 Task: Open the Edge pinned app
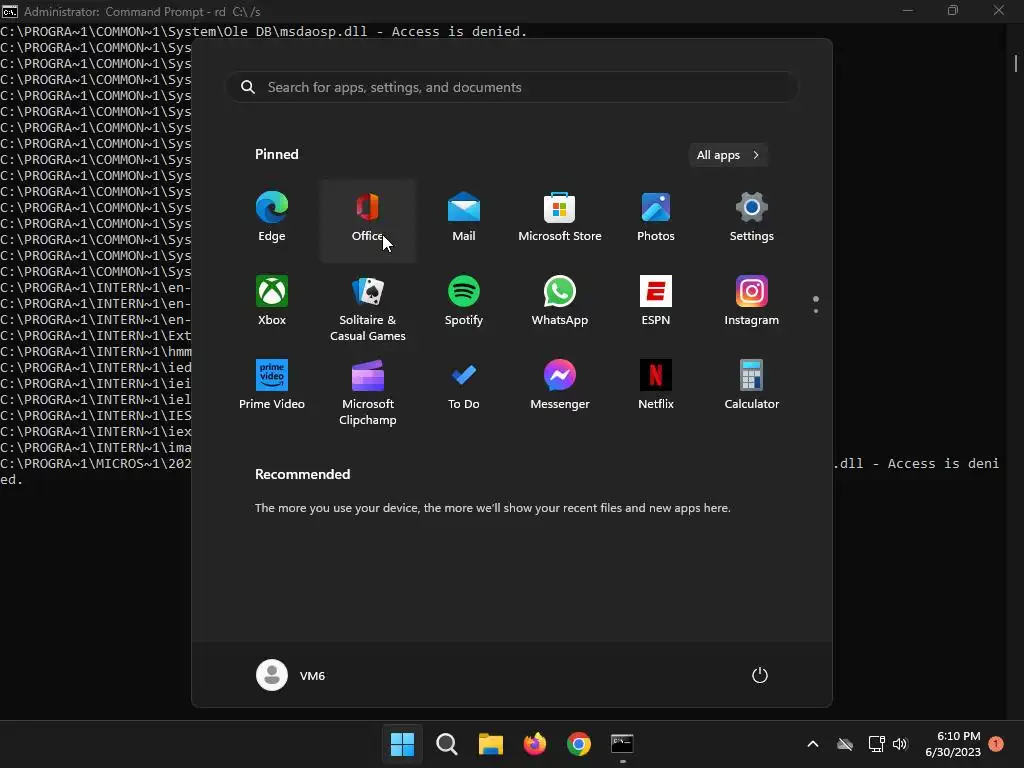pyautogui.click(x=272, y=219)
